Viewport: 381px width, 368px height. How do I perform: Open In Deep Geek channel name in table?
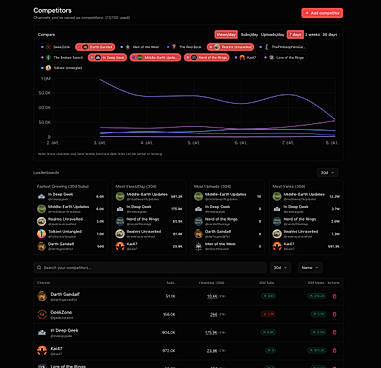(64, 330)
